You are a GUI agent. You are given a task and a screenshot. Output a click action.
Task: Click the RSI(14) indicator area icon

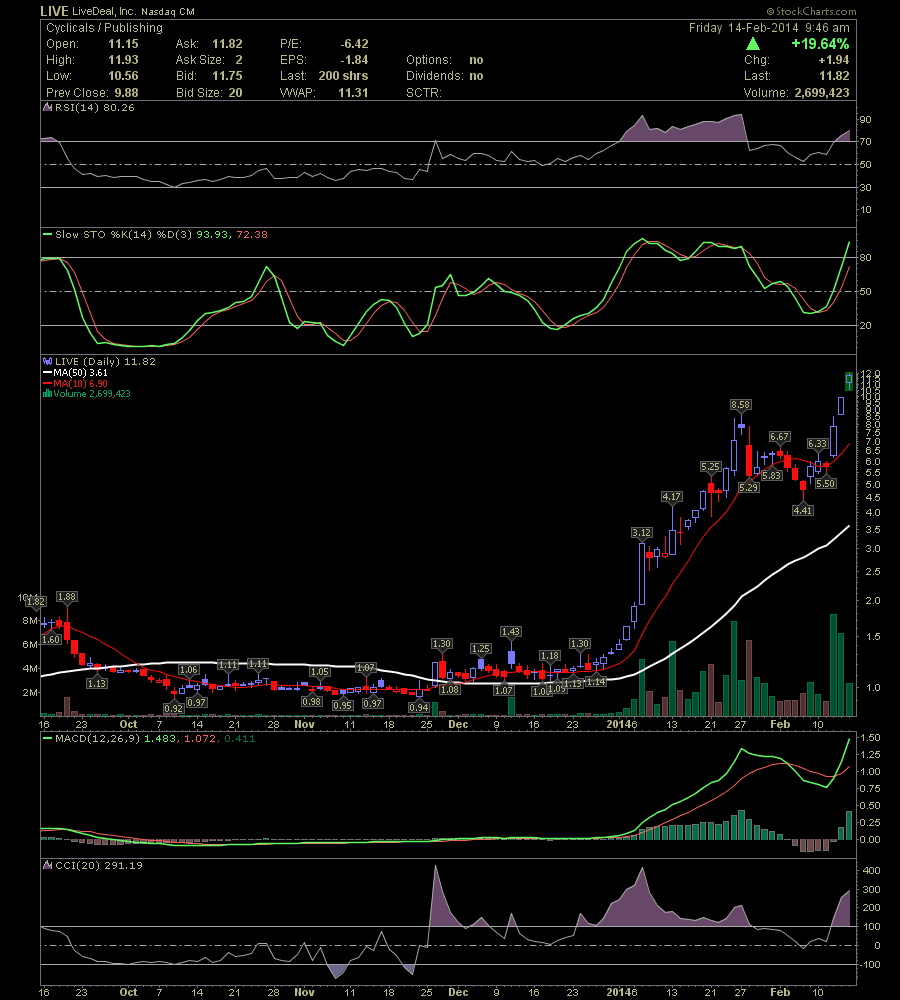[47, 107]
